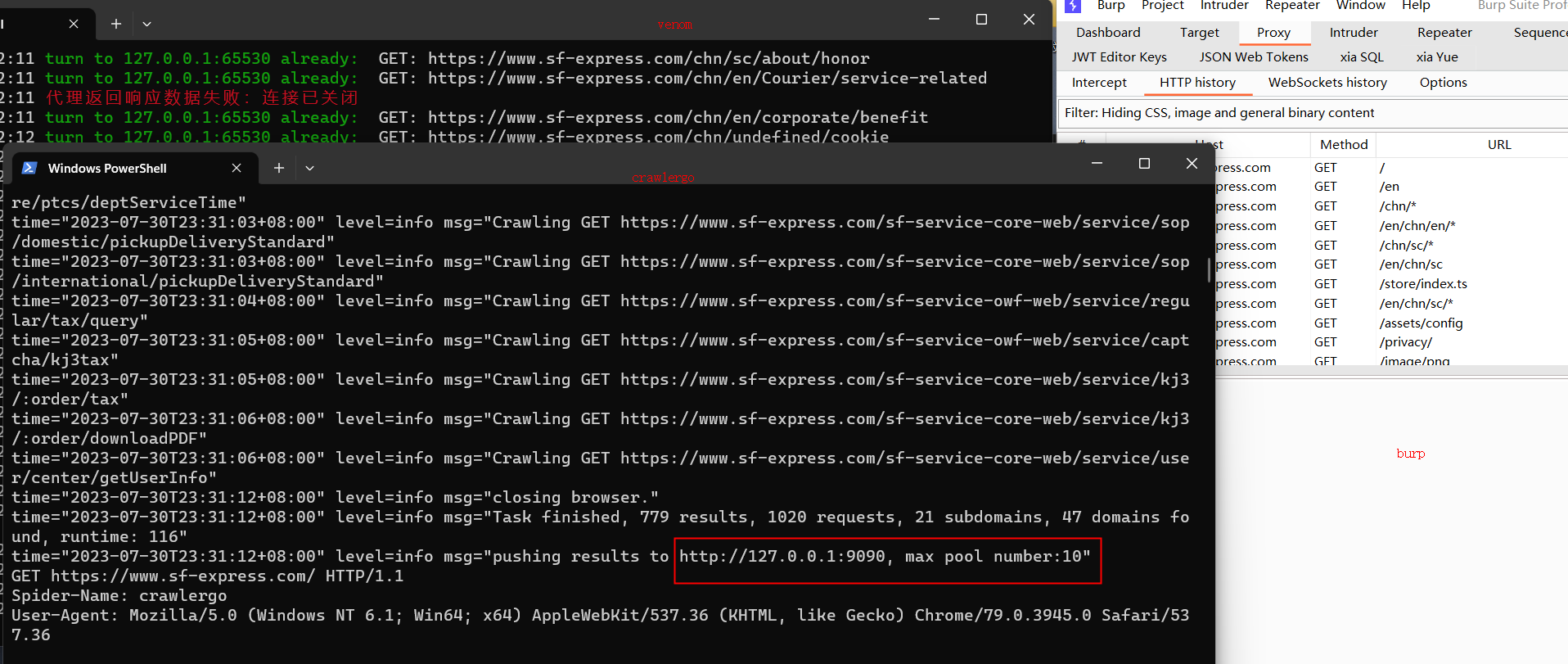Viewport: 1568px width, 664px height.
Task: Click the Courier/service-related URL in venom terminal
Action: [707, 79]
